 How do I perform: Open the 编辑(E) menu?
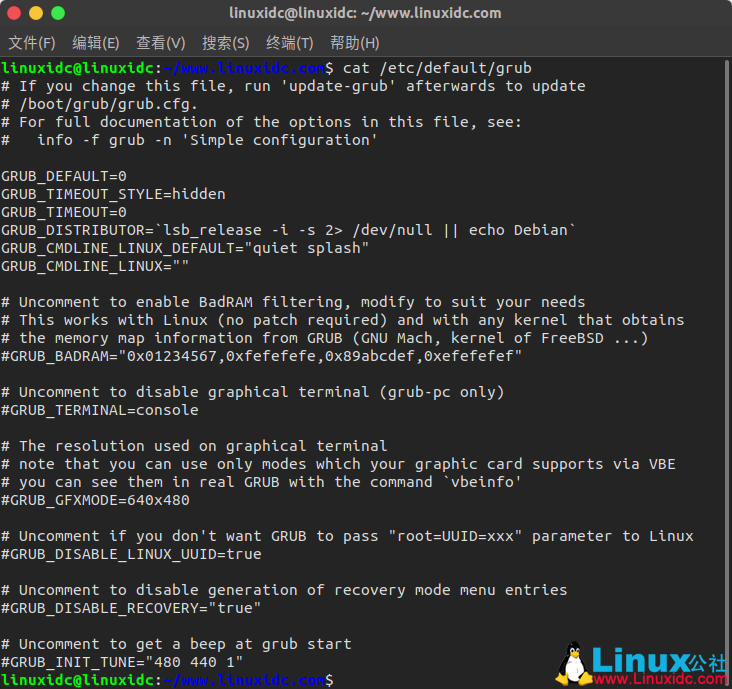pos(96,43)
